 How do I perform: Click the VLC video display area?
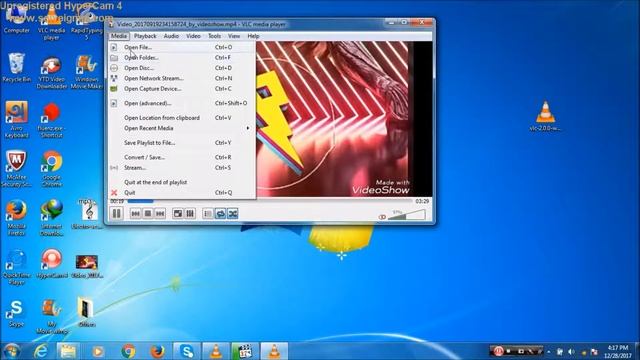pos(344,119)
